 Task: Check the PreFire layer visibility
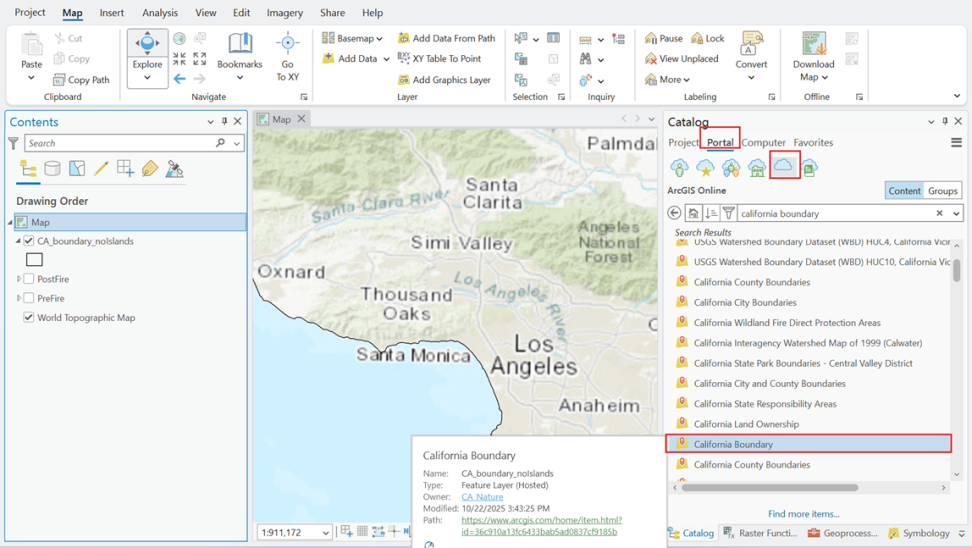(x=29, y=298)
